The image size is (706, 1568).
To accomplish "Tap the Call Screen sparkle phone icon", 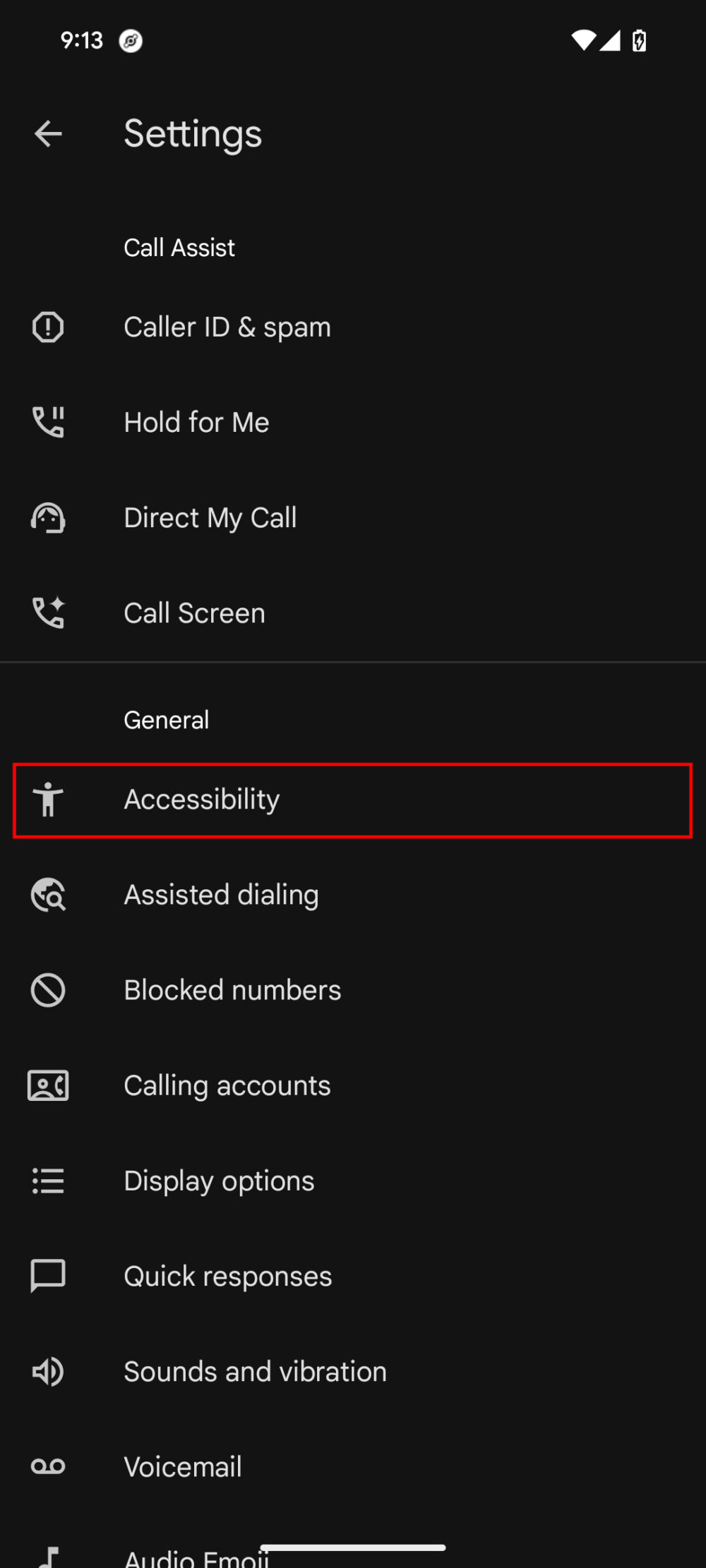I will [48, 613].
